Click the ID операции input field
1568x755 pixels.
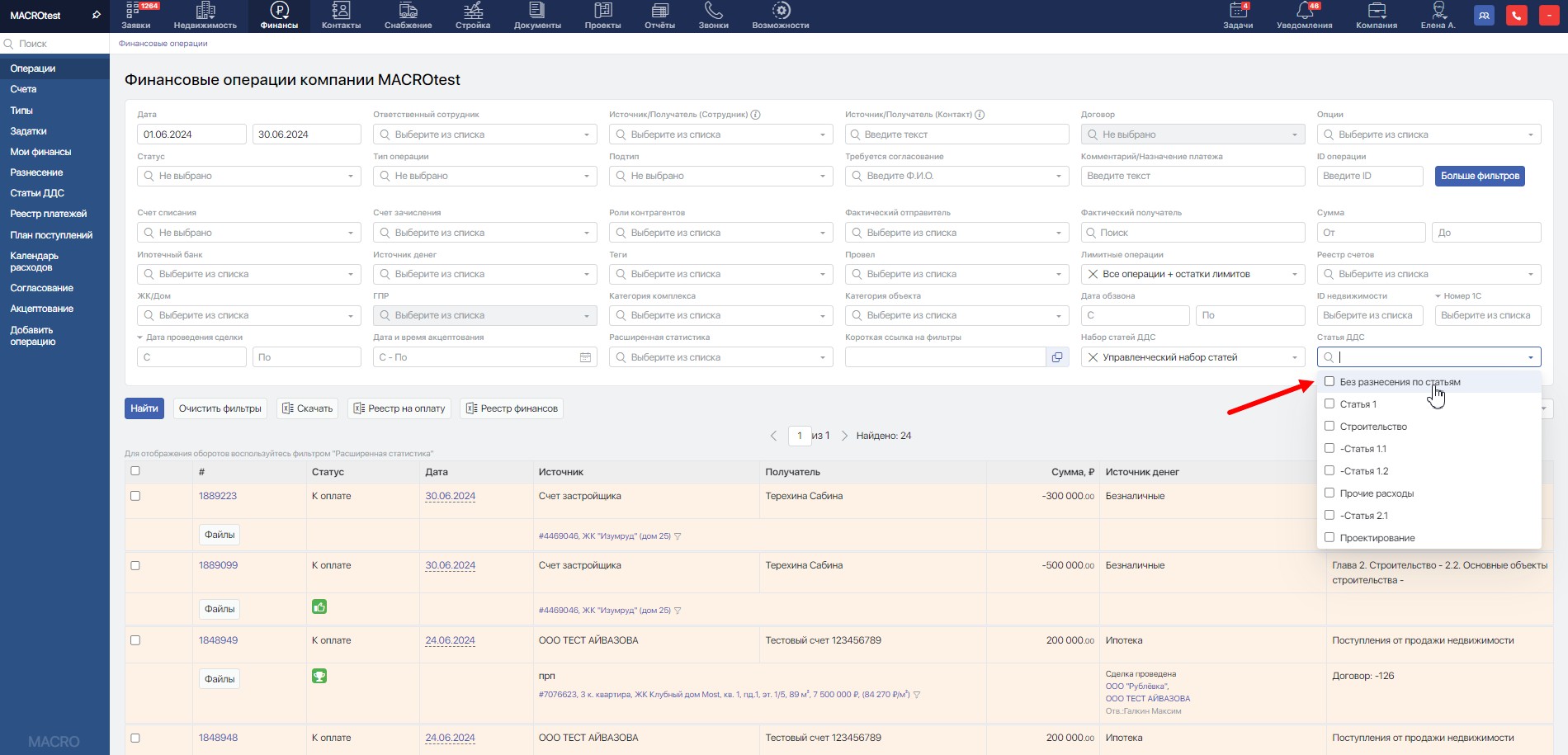pos(1369,176)
